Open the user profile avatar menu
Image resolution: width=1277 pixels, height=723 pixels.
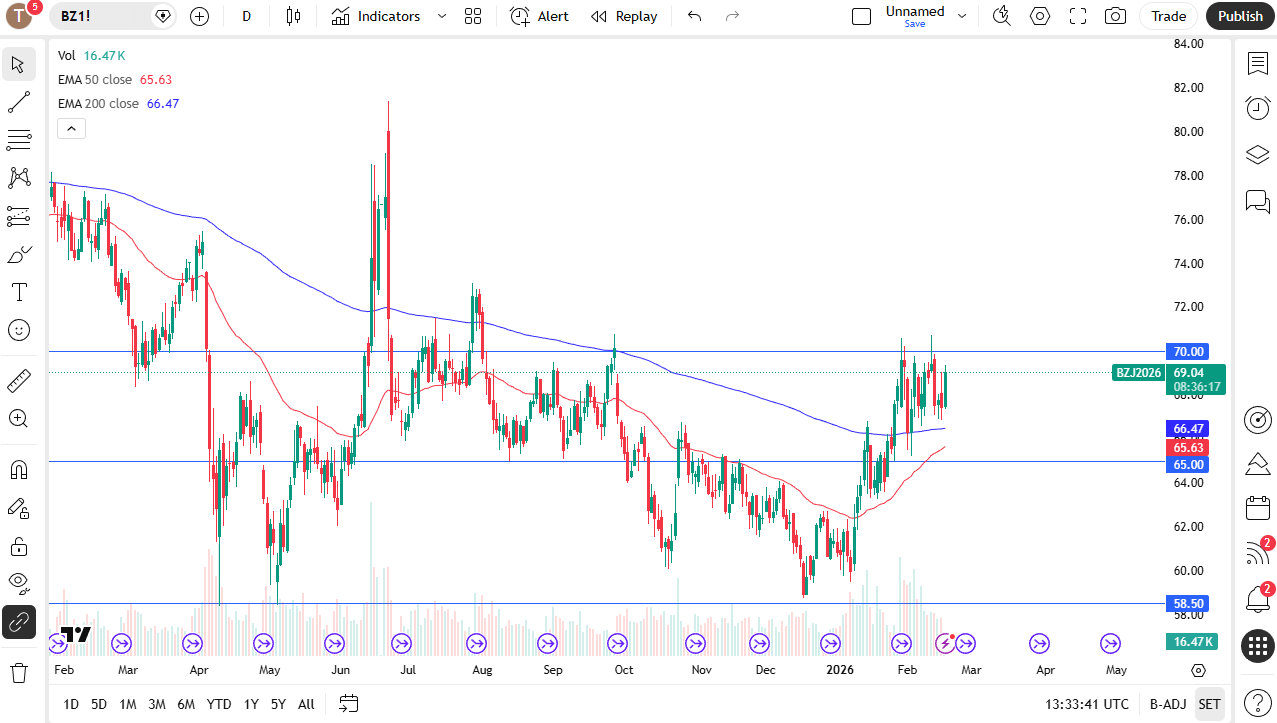pos(19,16)
